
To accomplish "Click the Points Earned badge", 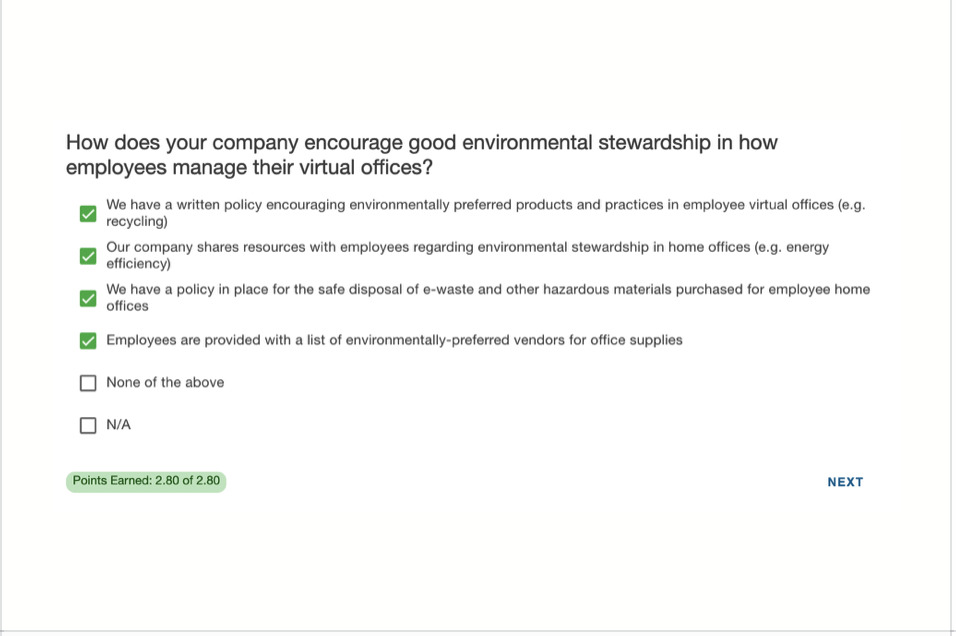I will coord(146,481).
